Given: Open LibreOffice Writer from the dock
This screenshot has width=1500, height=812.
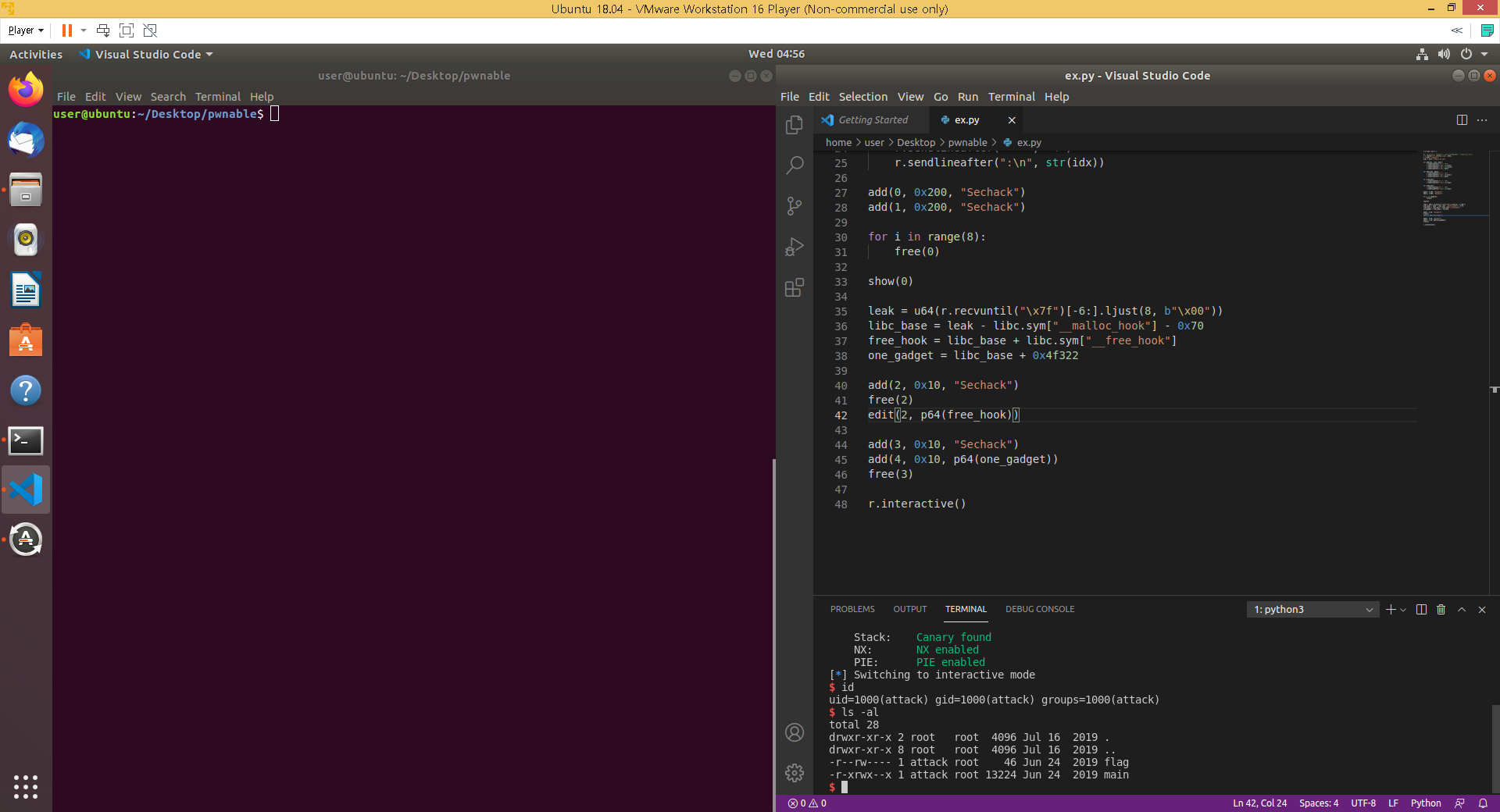Looking at the screenshot, I should coord(26,290).
